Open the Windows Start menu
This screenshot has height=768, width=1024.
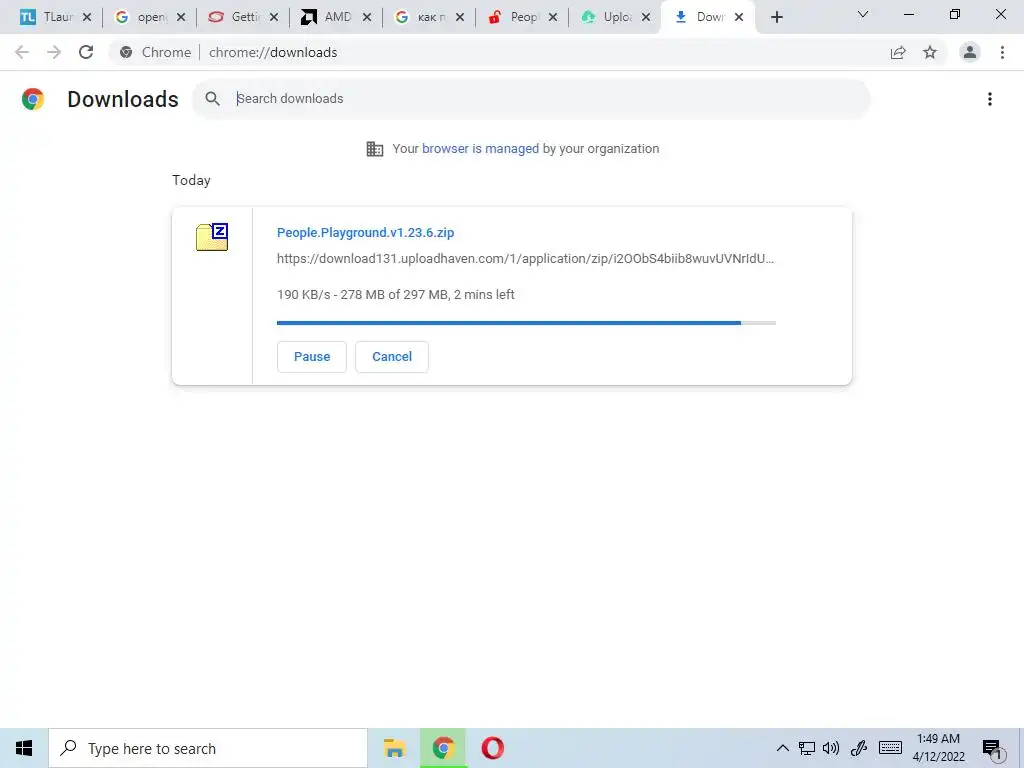click(24, 748)
